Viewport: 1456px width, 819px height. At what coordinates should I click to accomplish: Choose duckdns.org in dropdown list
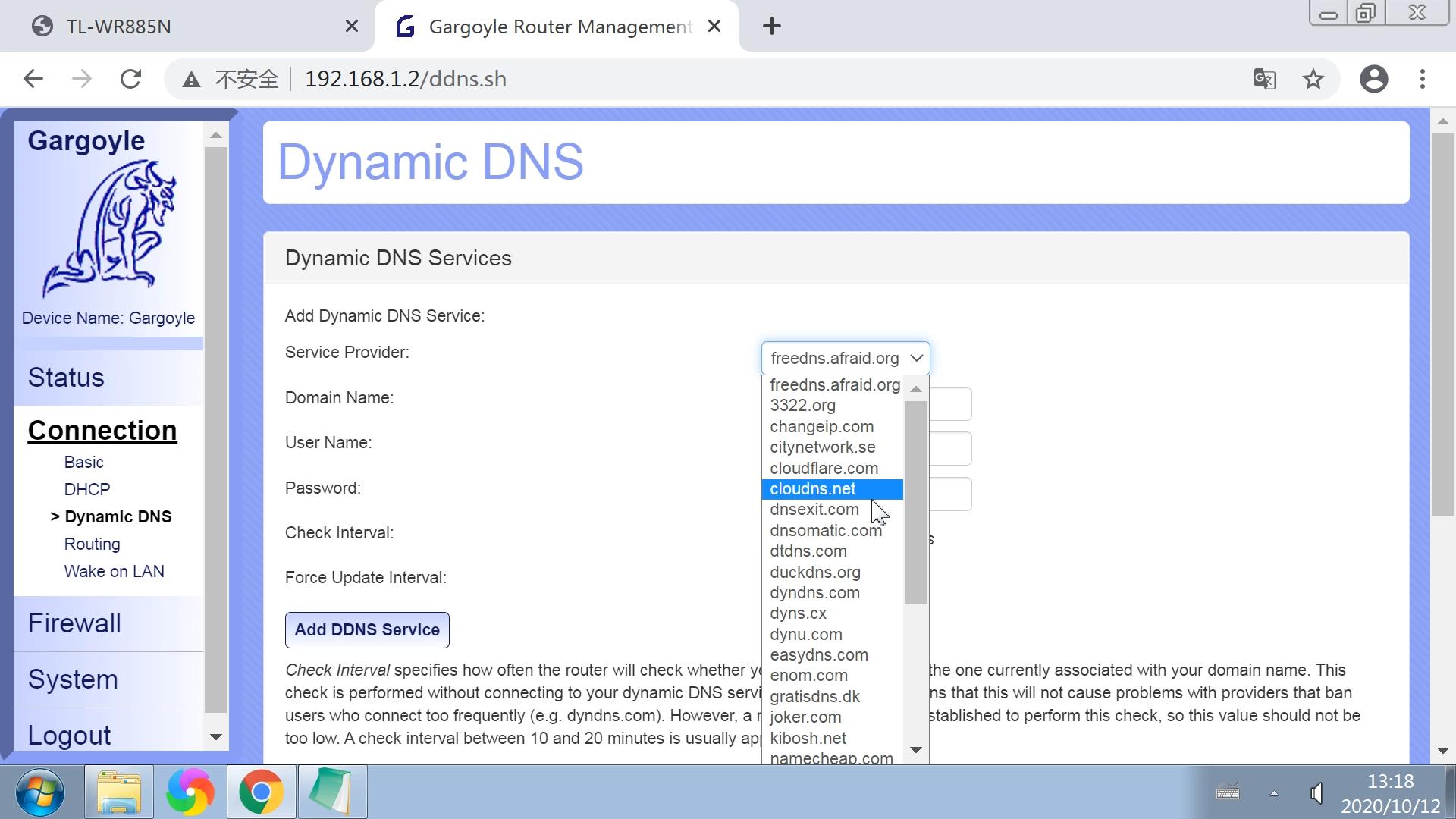tap(814, 573)
